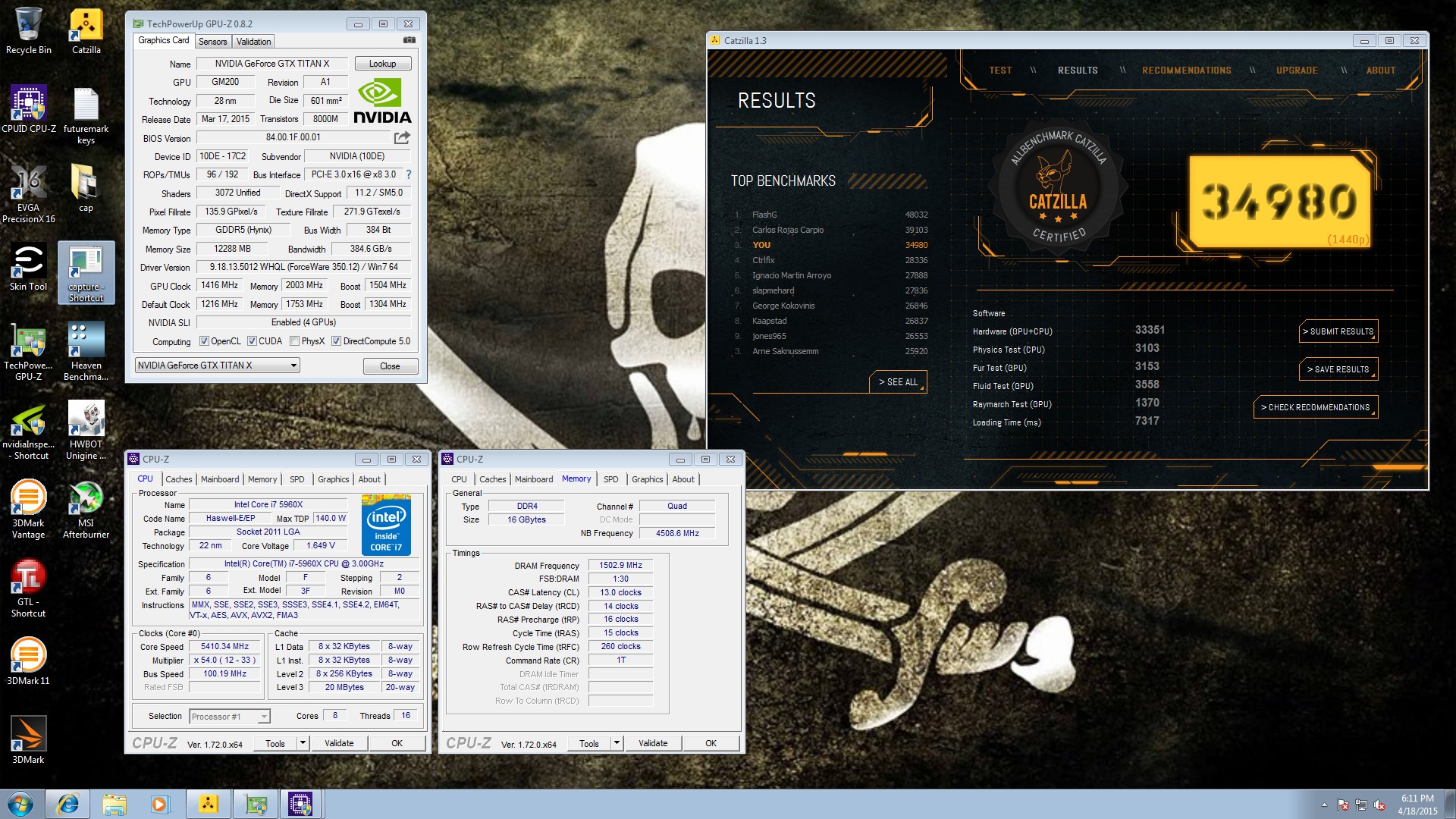The image size is (1456, 819).
Task: Open the futuremark keys text file
Action: click(x=86, y=115)
